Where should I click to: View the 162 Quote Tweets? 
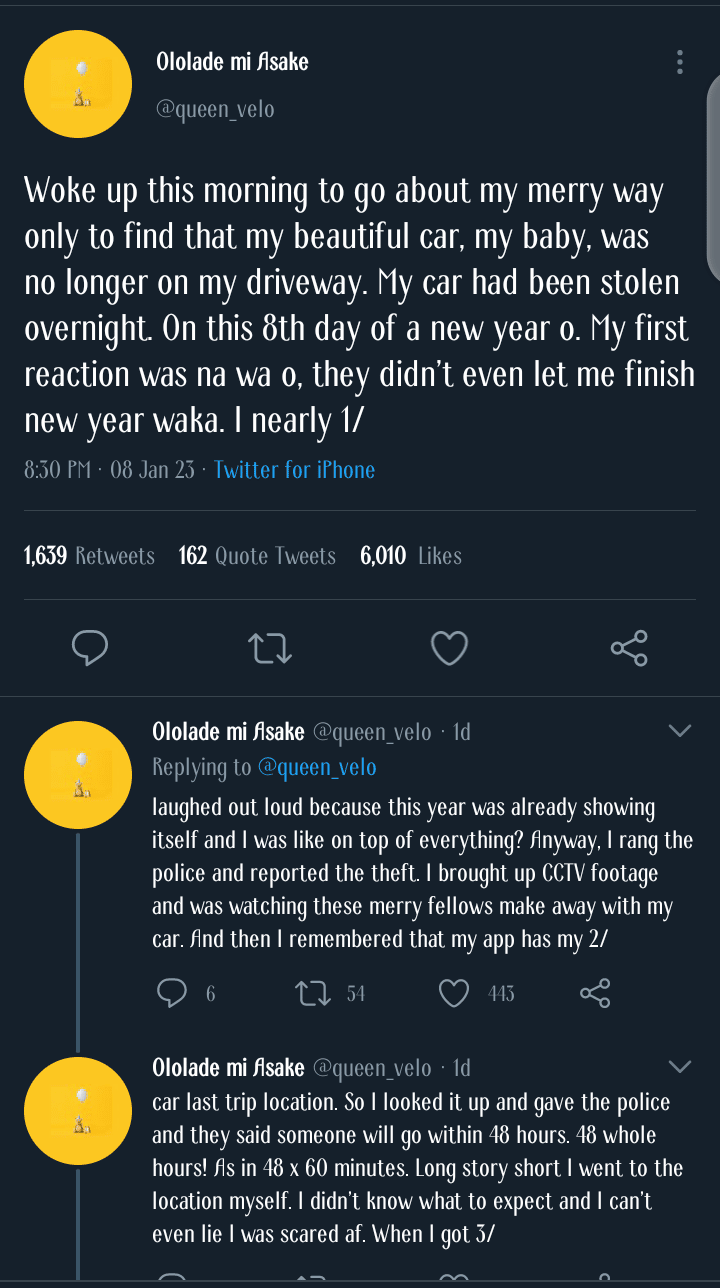coord(257,556)
